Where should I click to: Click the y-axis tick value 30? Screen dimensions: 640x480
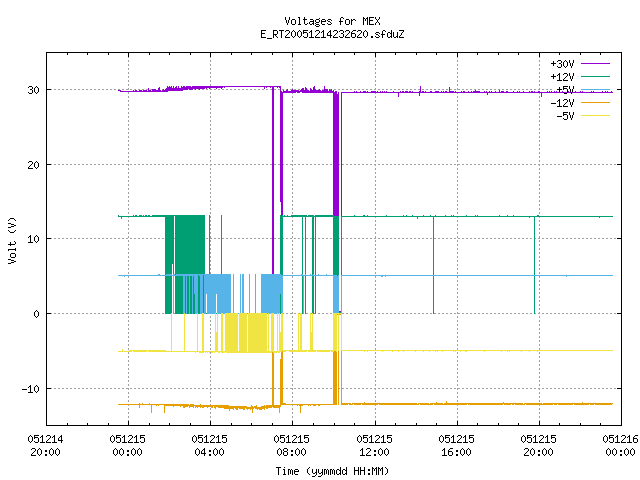coord(33,90)
